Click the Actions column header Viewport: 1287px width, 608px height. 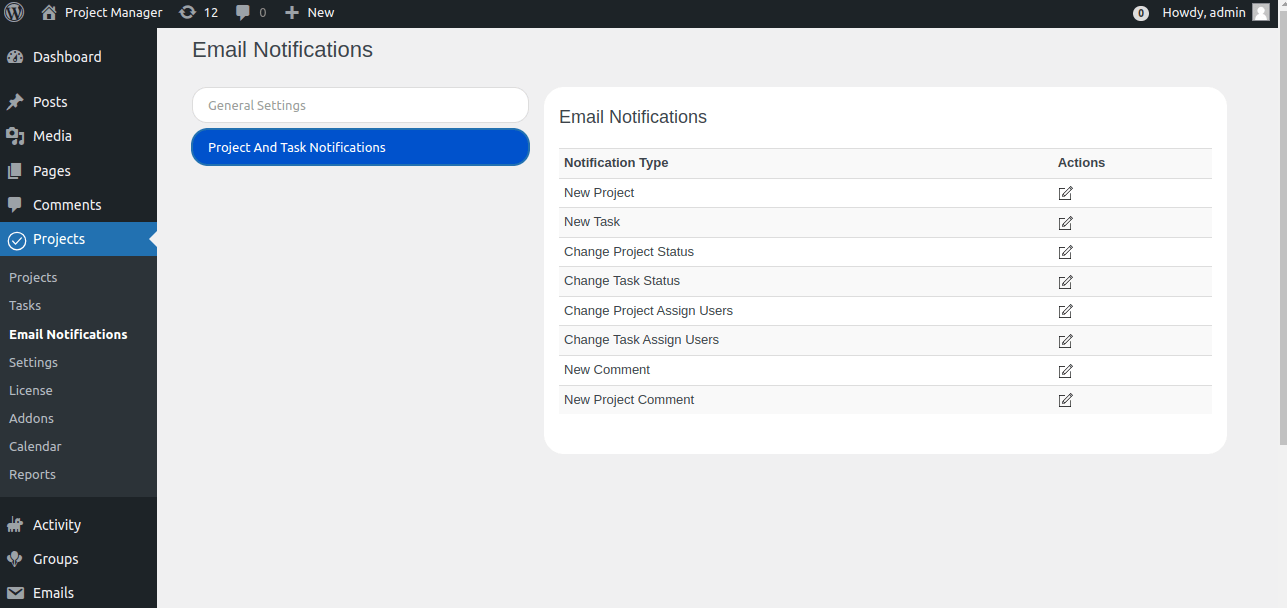1081,163
